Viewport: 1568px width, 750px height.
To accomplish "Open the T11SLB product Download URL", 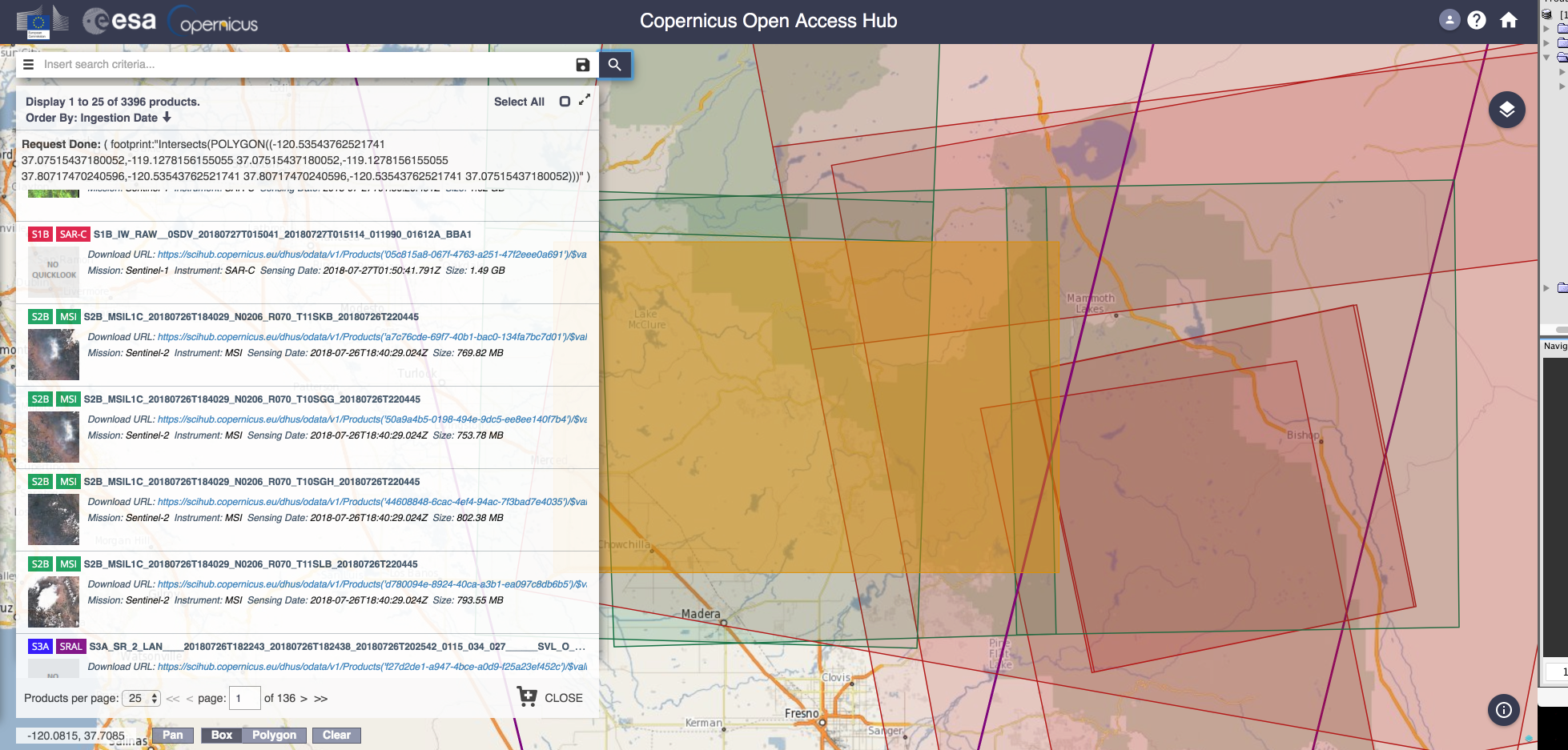I will coord(372,584).
